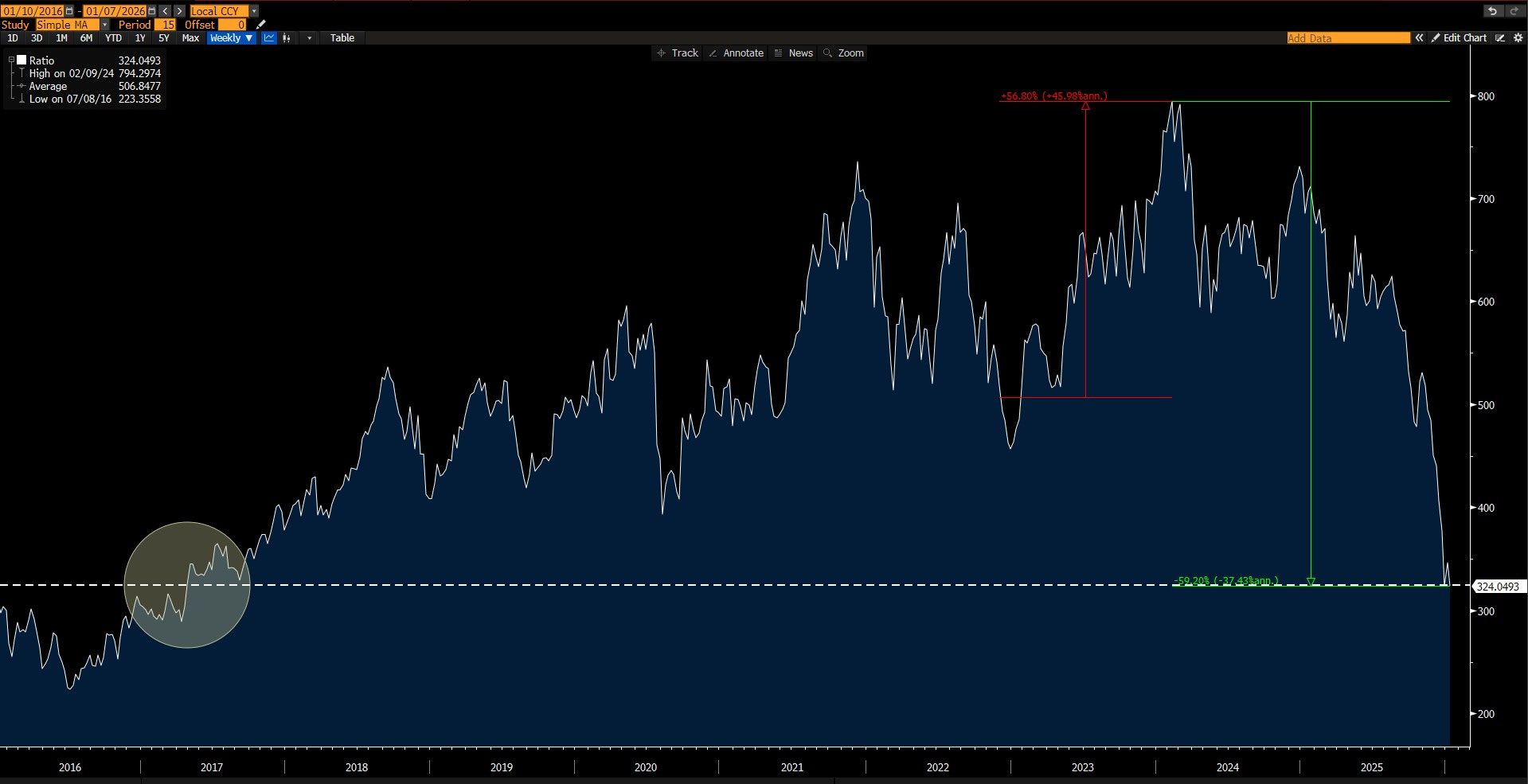The image size is (1528, 784).
Task: Open the end date calendar picker
Action: pyautogui.click(x=152, y=11)
